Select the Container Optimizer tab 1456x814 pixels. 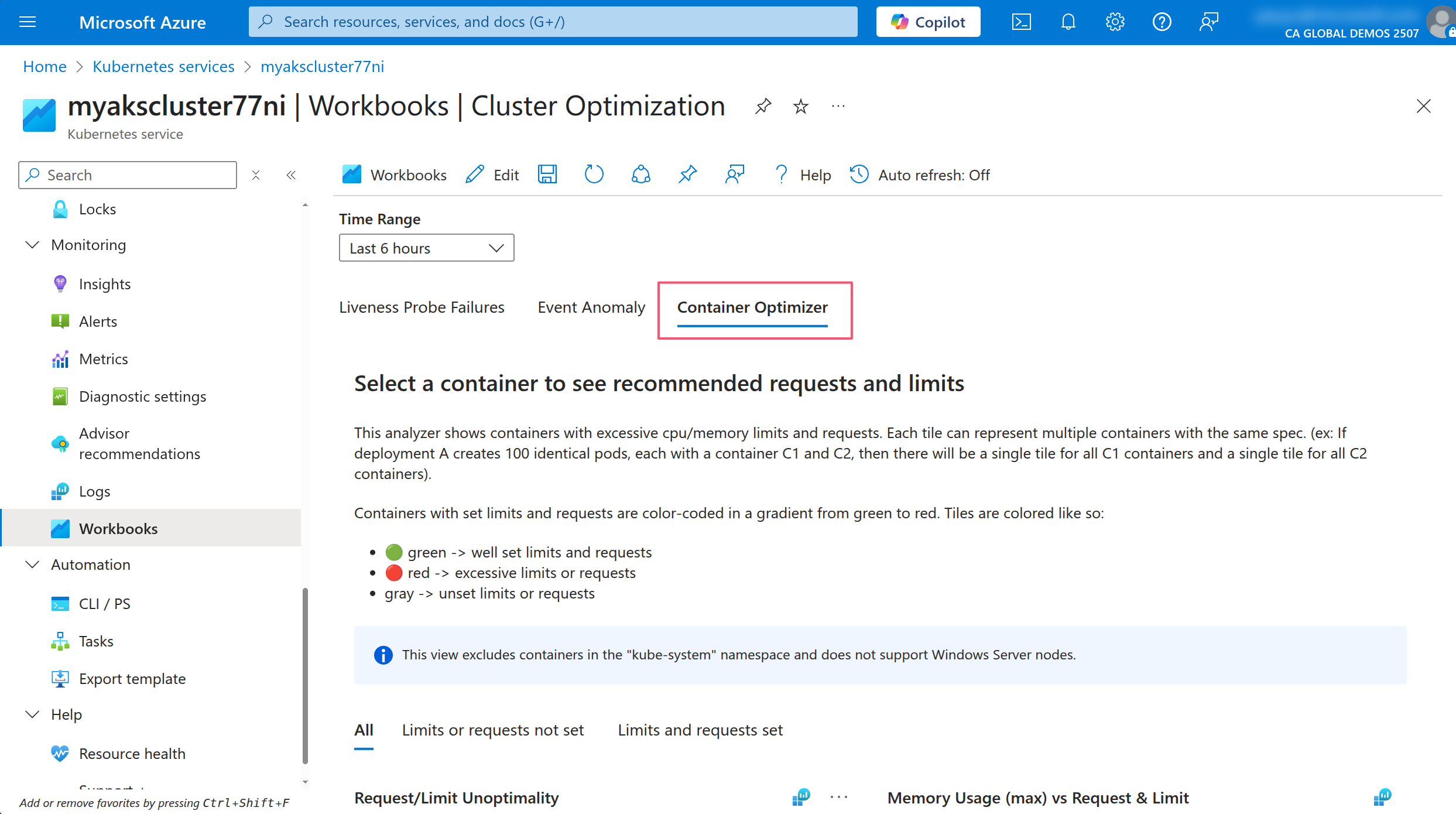tap(752, 307)
